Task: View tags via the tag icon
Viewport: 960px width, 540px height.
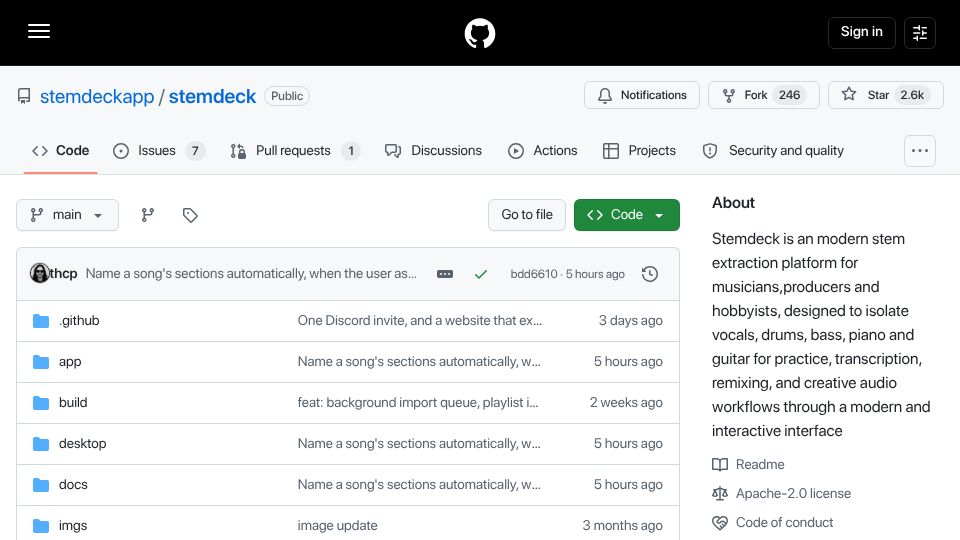Action: (x=190, y=215)
